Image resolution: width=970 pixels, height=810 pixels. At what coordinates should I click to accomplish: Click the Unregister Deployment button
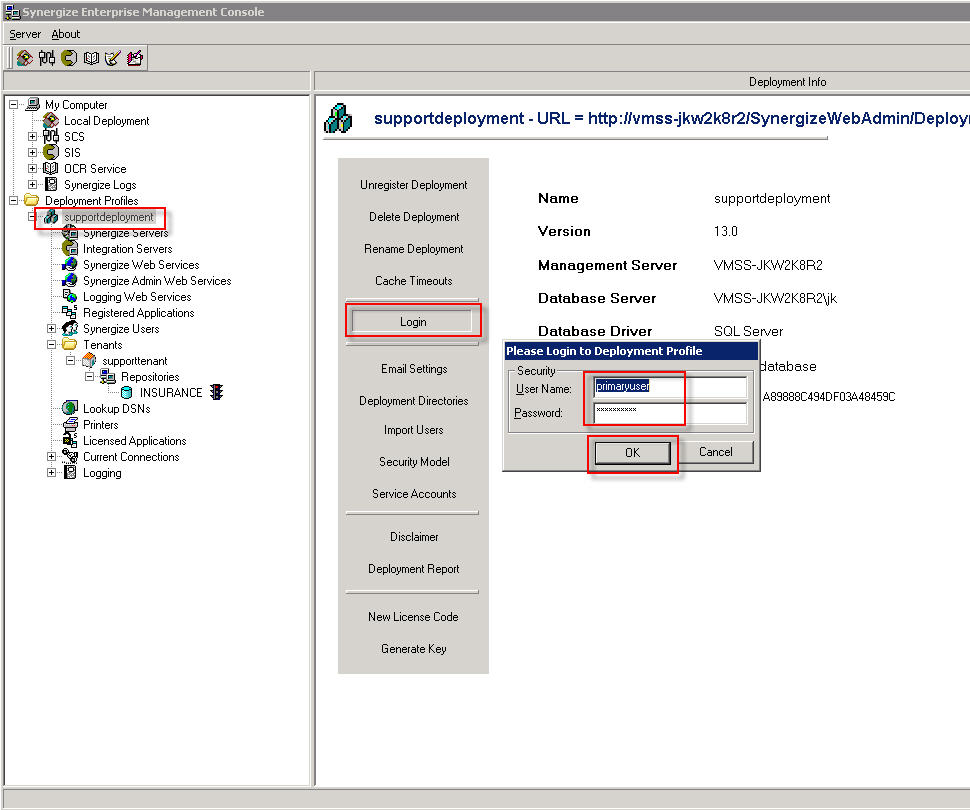coord(413,185)
